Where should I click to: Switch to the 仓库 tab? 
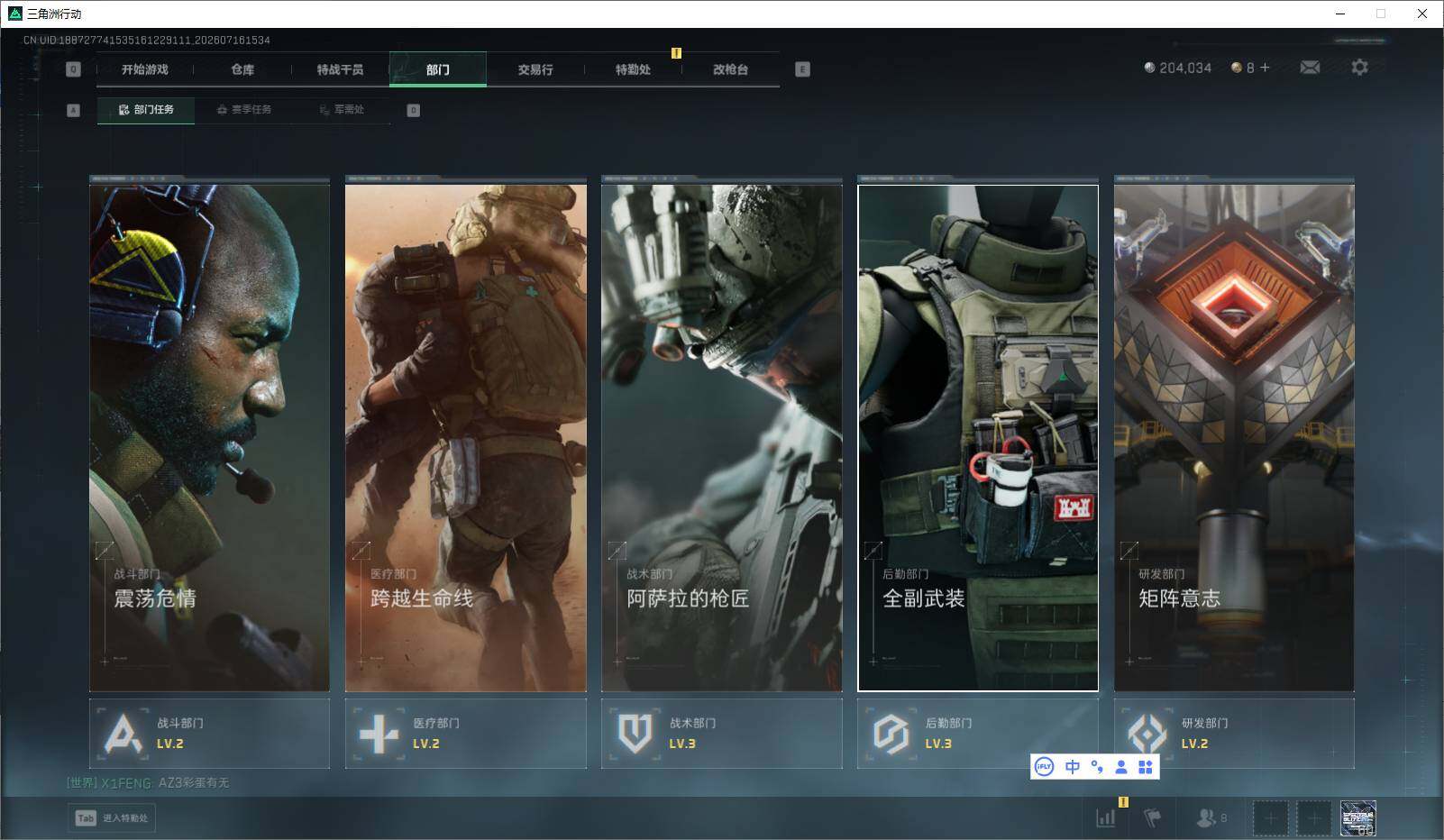click(242, 69)
